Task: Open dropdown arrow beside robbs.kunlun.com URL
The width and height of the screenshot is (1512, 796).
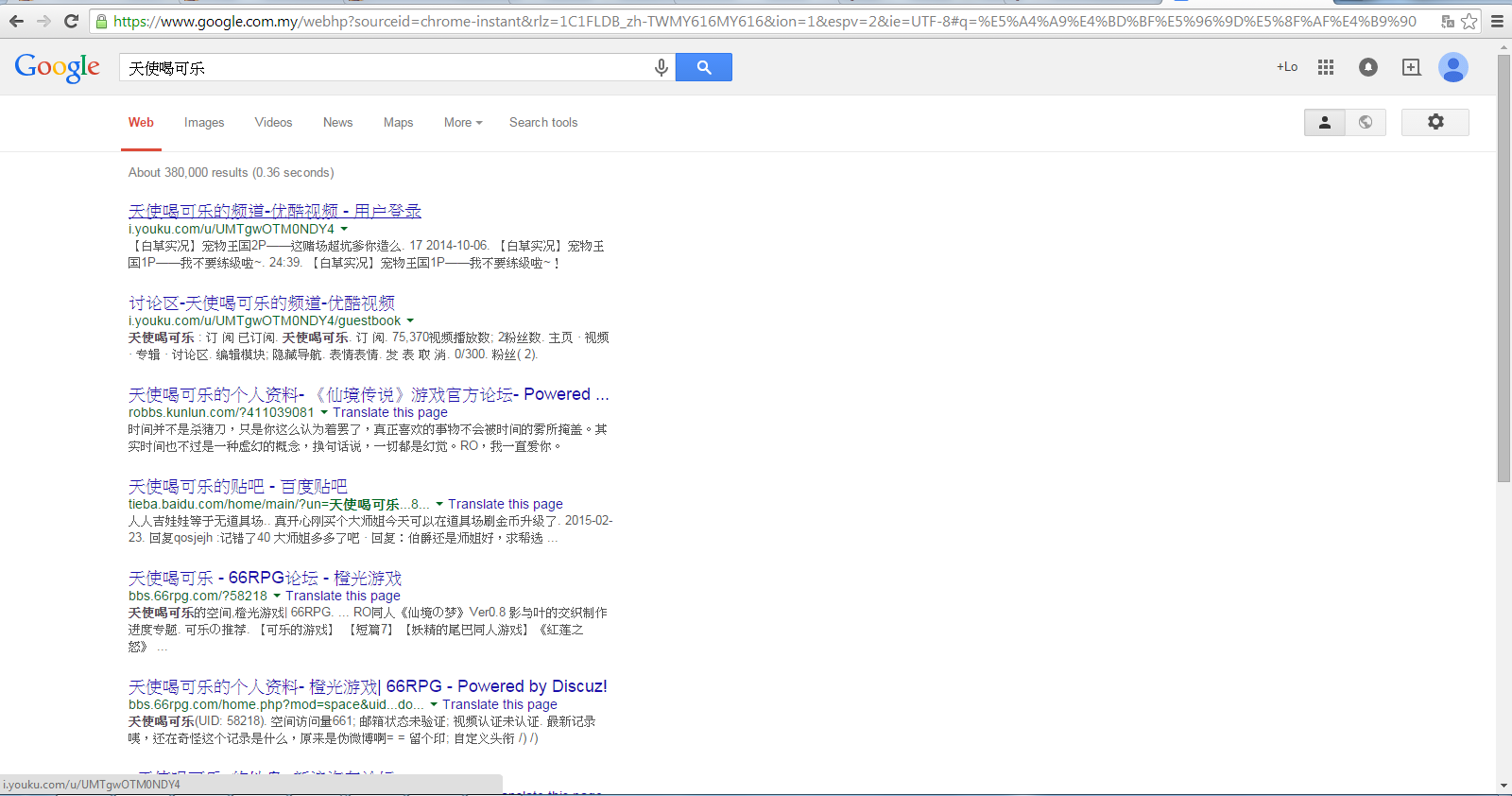Action: [x=324, y=412]
